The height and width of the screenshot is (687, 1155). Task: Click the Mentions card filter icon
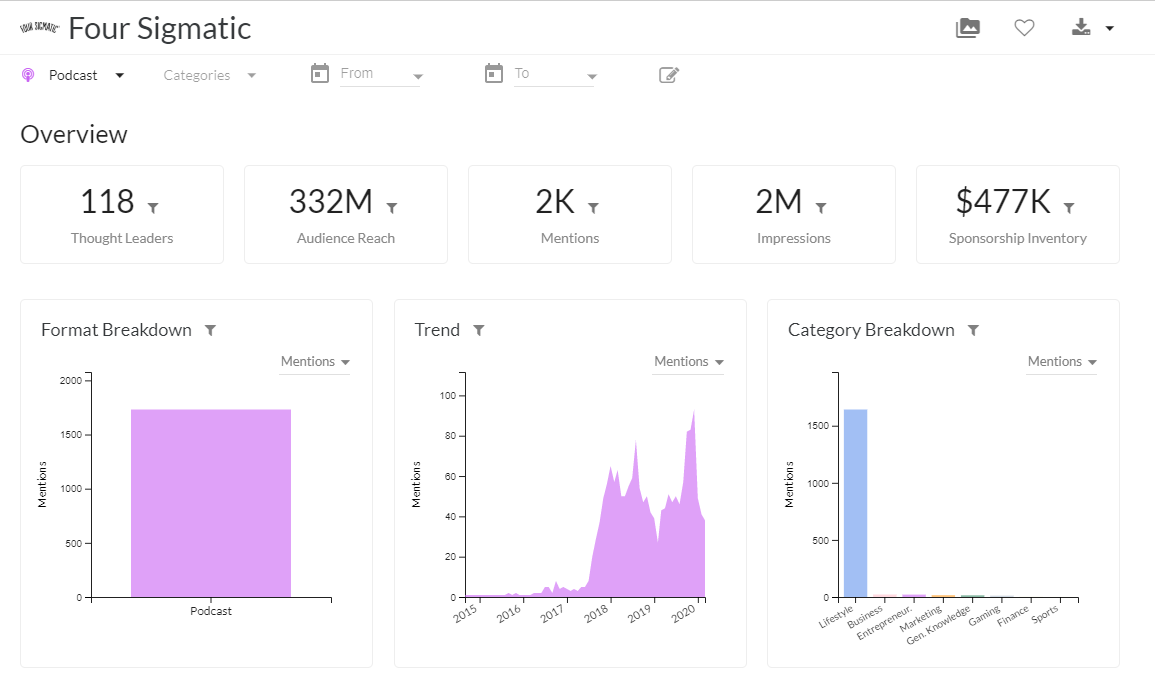(593, 208)
